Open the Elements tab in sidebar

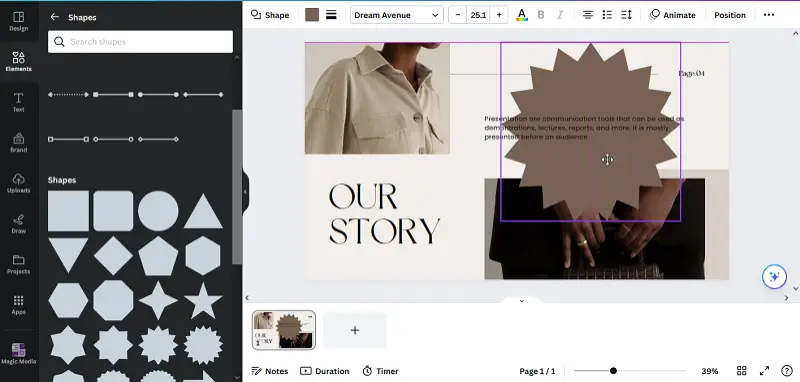[x=18, y=62]
